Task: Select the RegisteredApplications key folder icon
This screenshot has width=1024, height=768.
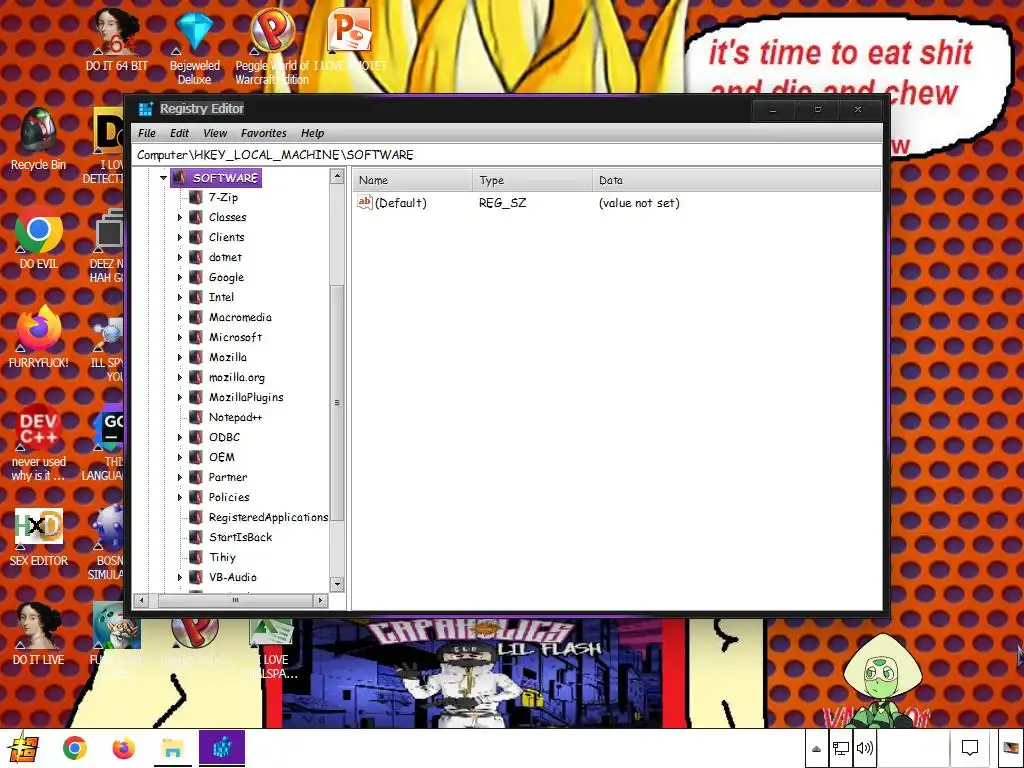Action: tap(195, 517)
